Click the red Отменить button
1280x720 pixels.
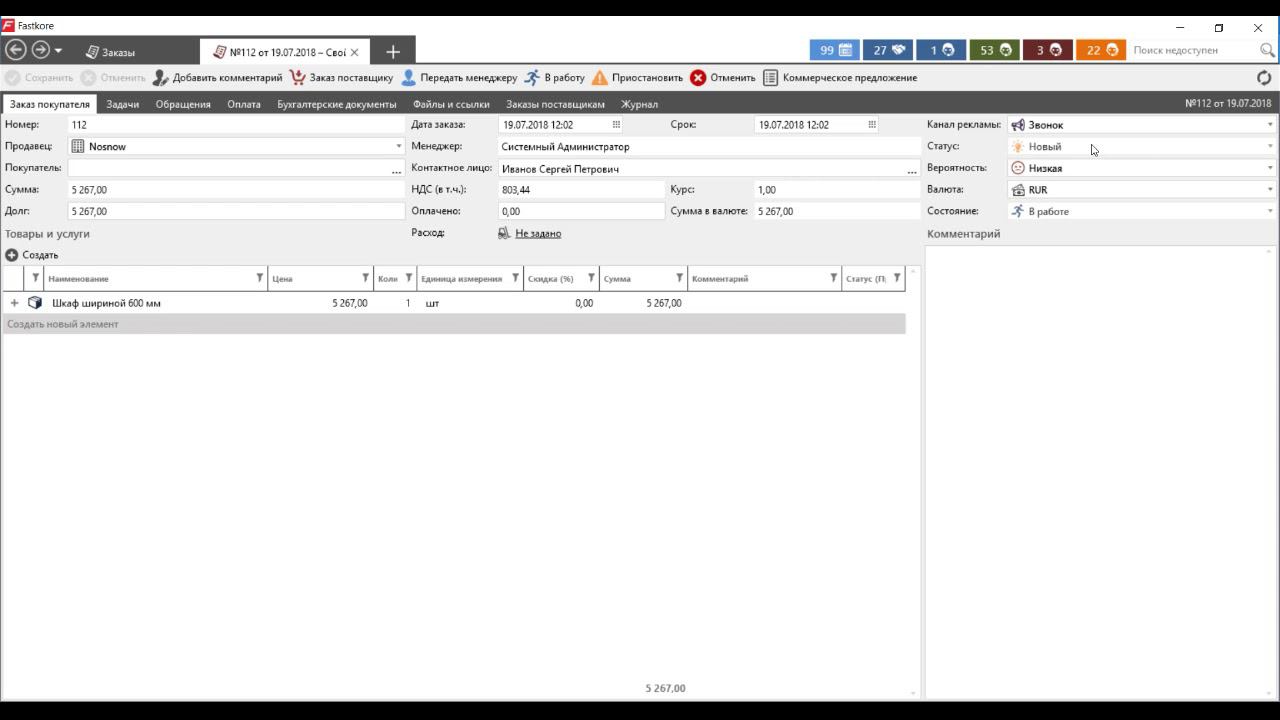[x=722, y=78]
